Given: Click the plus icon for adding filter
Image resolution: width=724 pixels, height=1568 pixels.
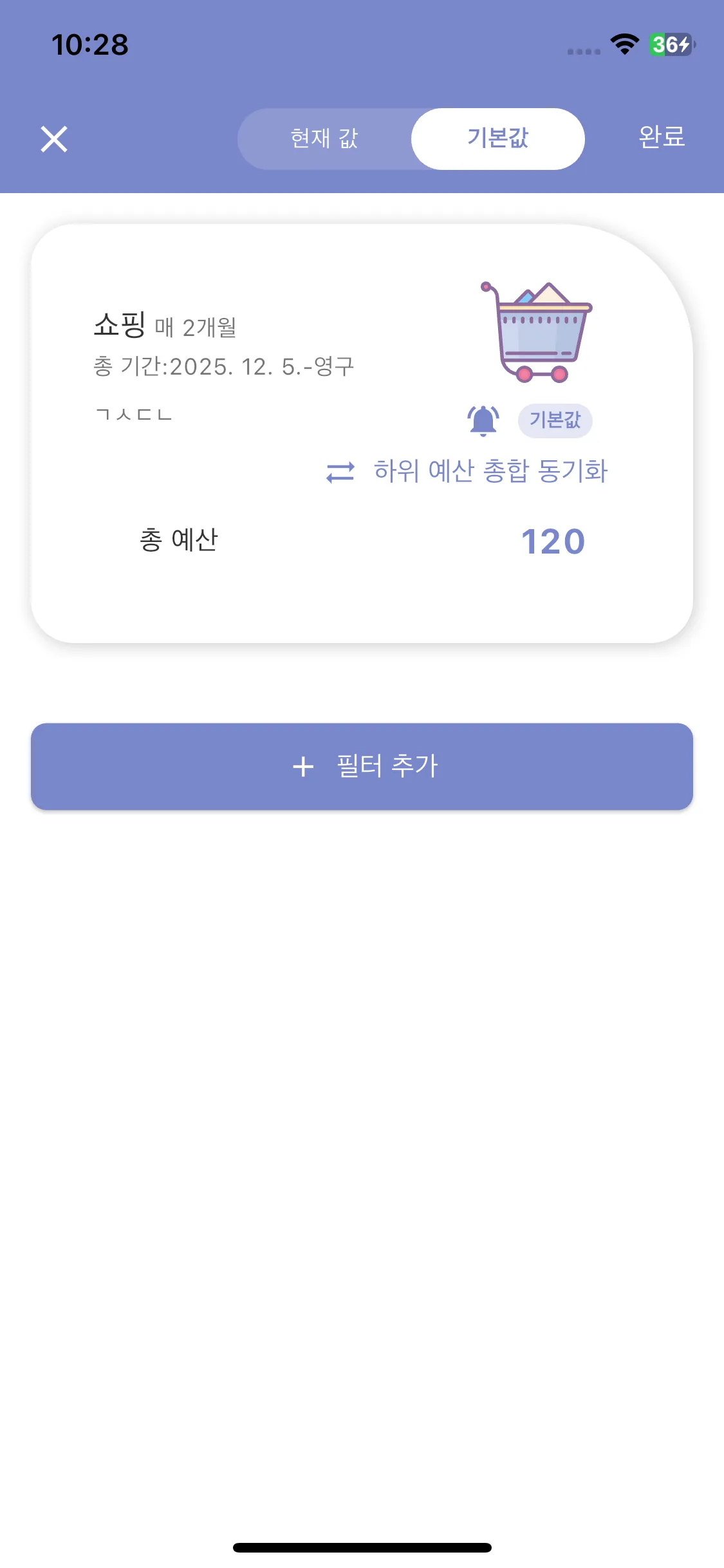Looking at the screenshot, I should [303, 767].
